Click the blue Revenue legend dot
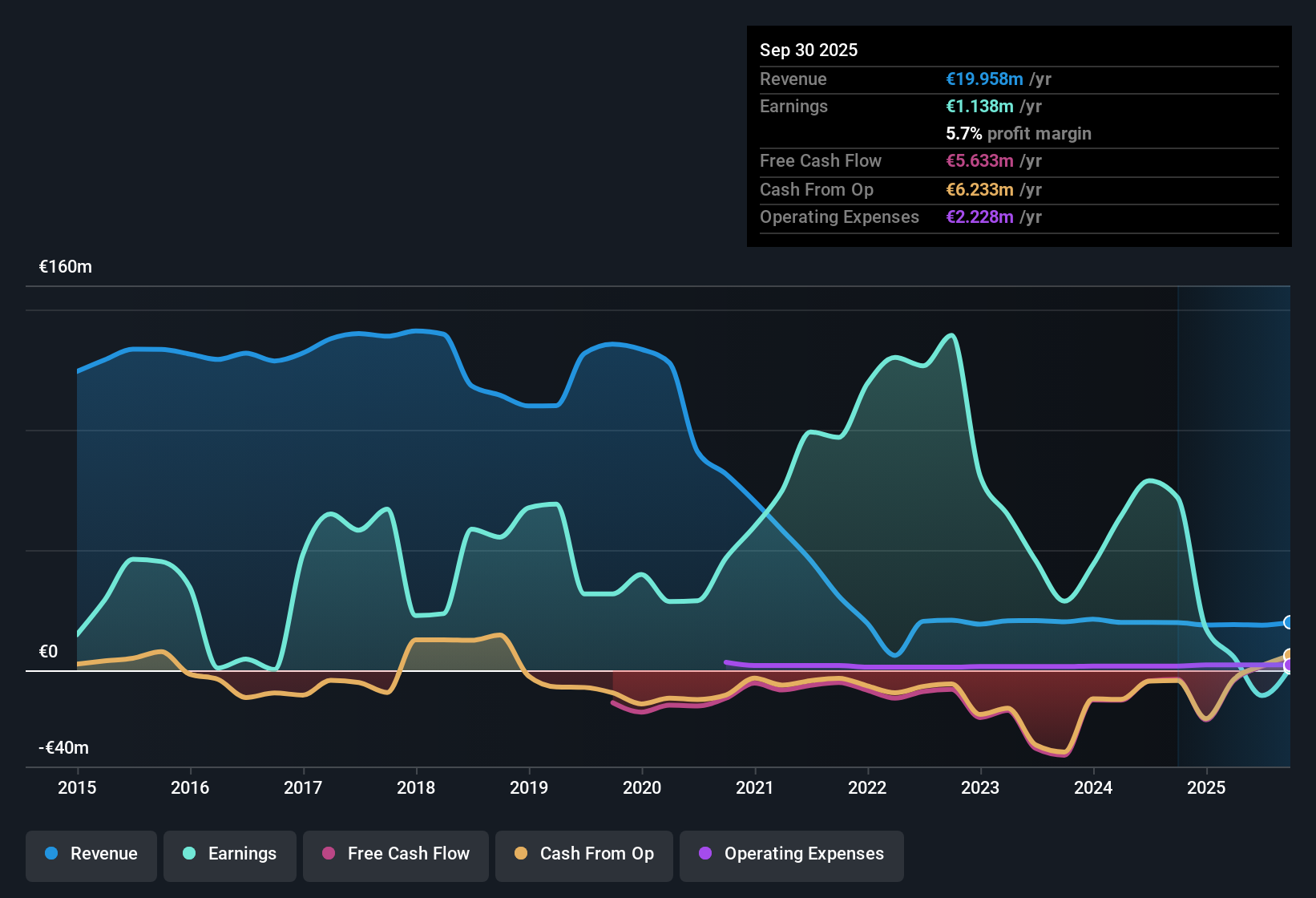This screenshot has width=1316, height=898. [x=51, y=853]
